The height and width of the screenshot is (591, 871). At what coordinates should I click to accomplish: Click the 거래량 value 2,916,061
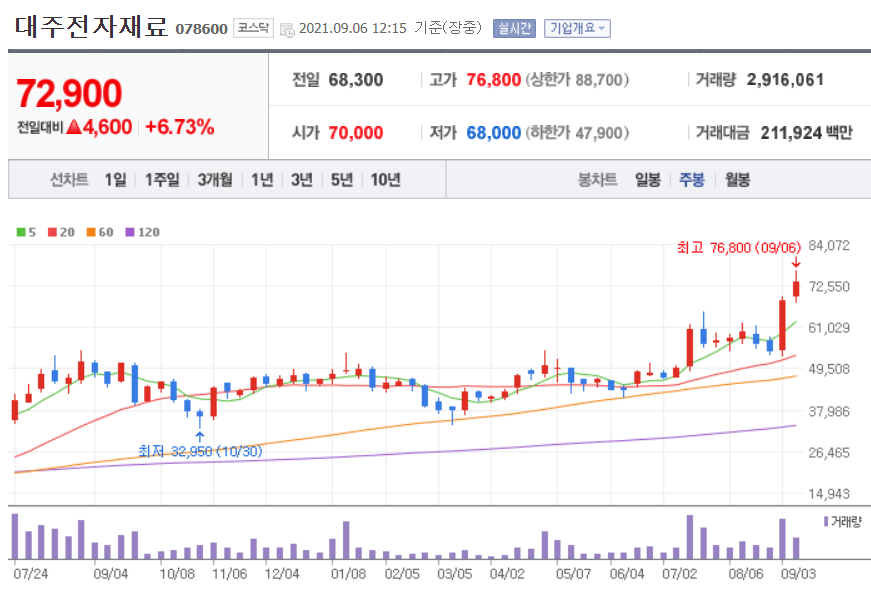785,79
